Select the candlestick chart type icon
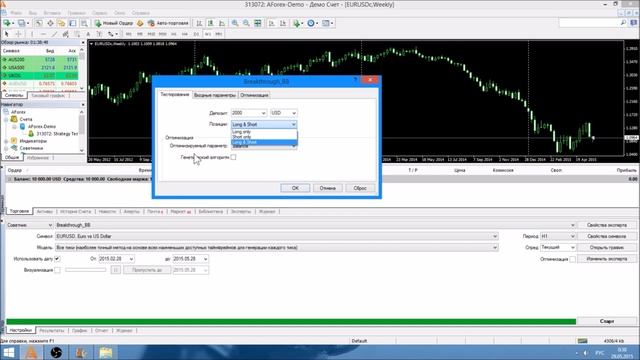 [211, 23]
